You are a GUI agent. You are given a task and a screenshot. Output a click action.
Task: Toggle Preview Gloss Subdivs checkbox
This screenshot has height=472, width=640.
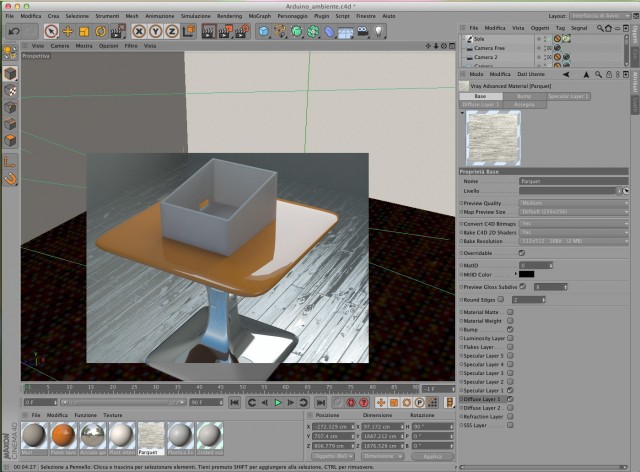[522, 287]
